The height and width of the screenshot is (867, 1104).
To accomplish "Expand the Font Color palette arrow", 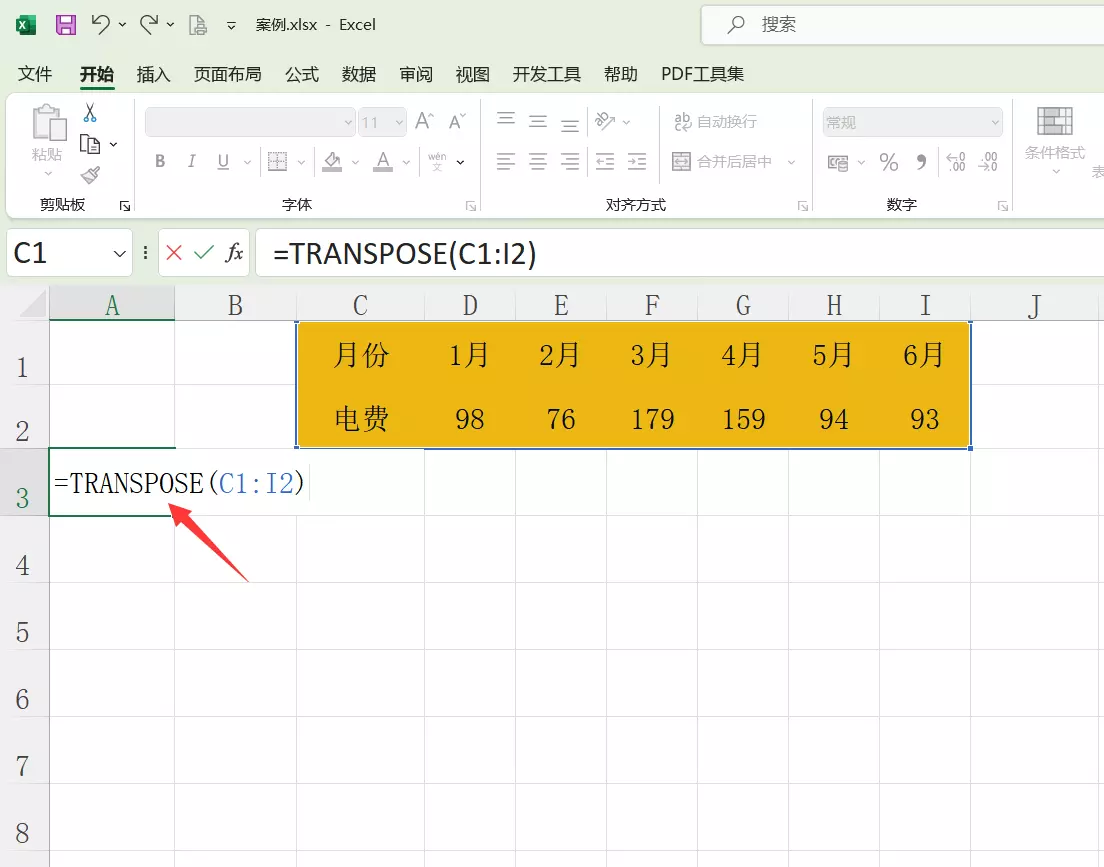I will coord(406,162).
